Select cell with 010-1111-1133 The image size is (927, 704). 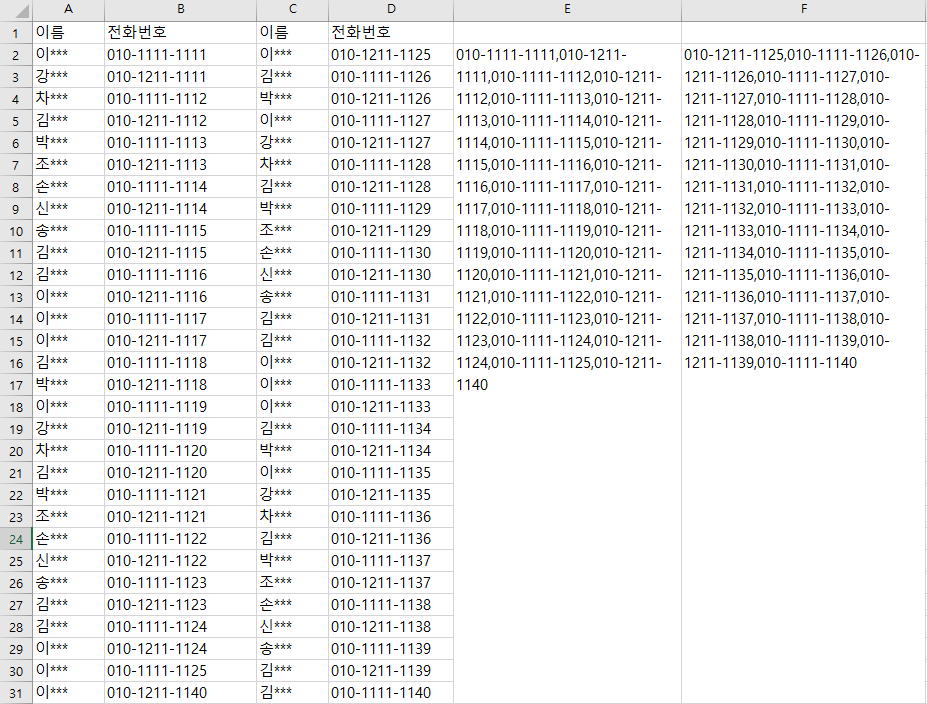pos(391,384)
